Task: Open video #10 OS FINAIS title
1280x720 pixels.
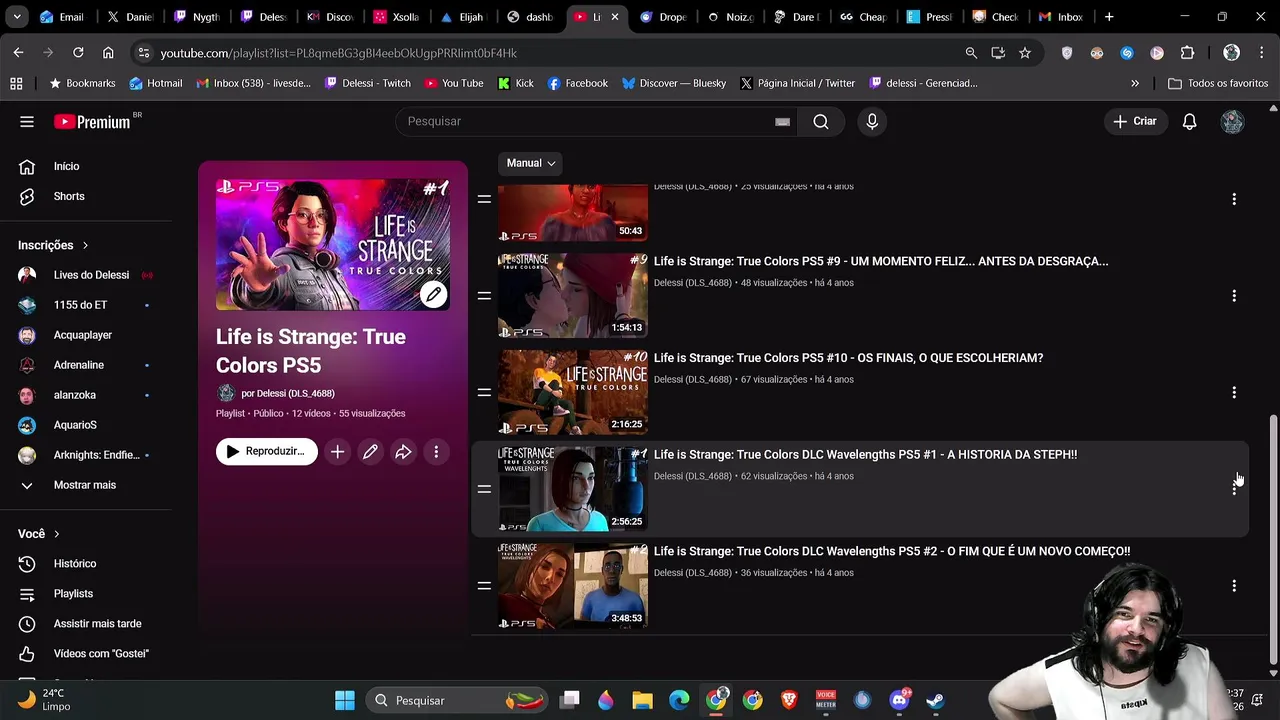Action: (x=848, y=358)
